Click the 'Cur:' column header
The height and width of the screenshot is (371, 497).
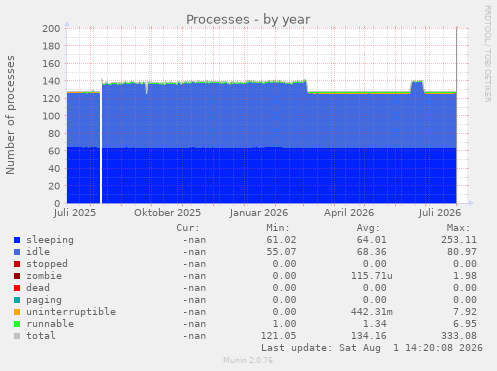click(x=188, y=228)
